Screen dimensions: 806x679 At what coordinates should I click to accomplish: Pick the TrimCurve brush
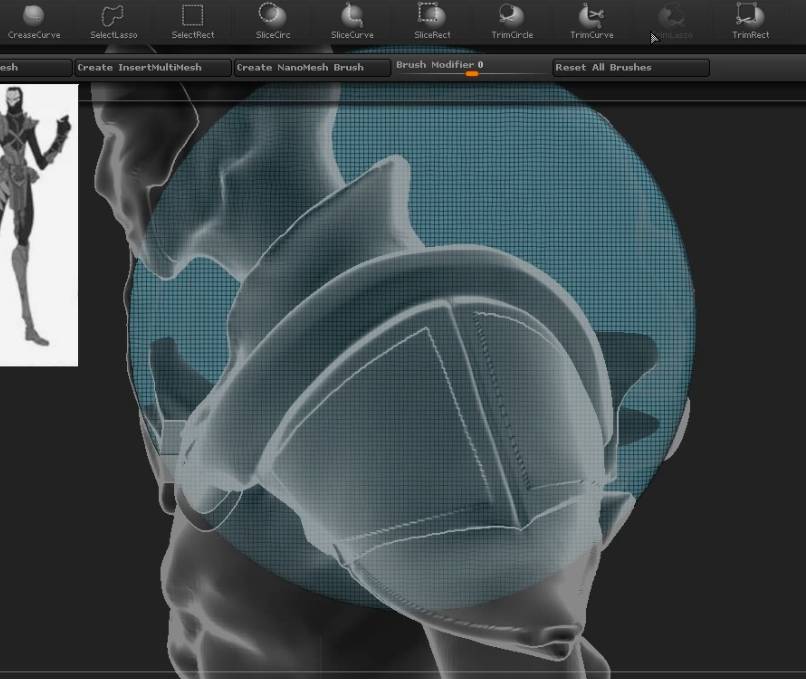(592, 22)
